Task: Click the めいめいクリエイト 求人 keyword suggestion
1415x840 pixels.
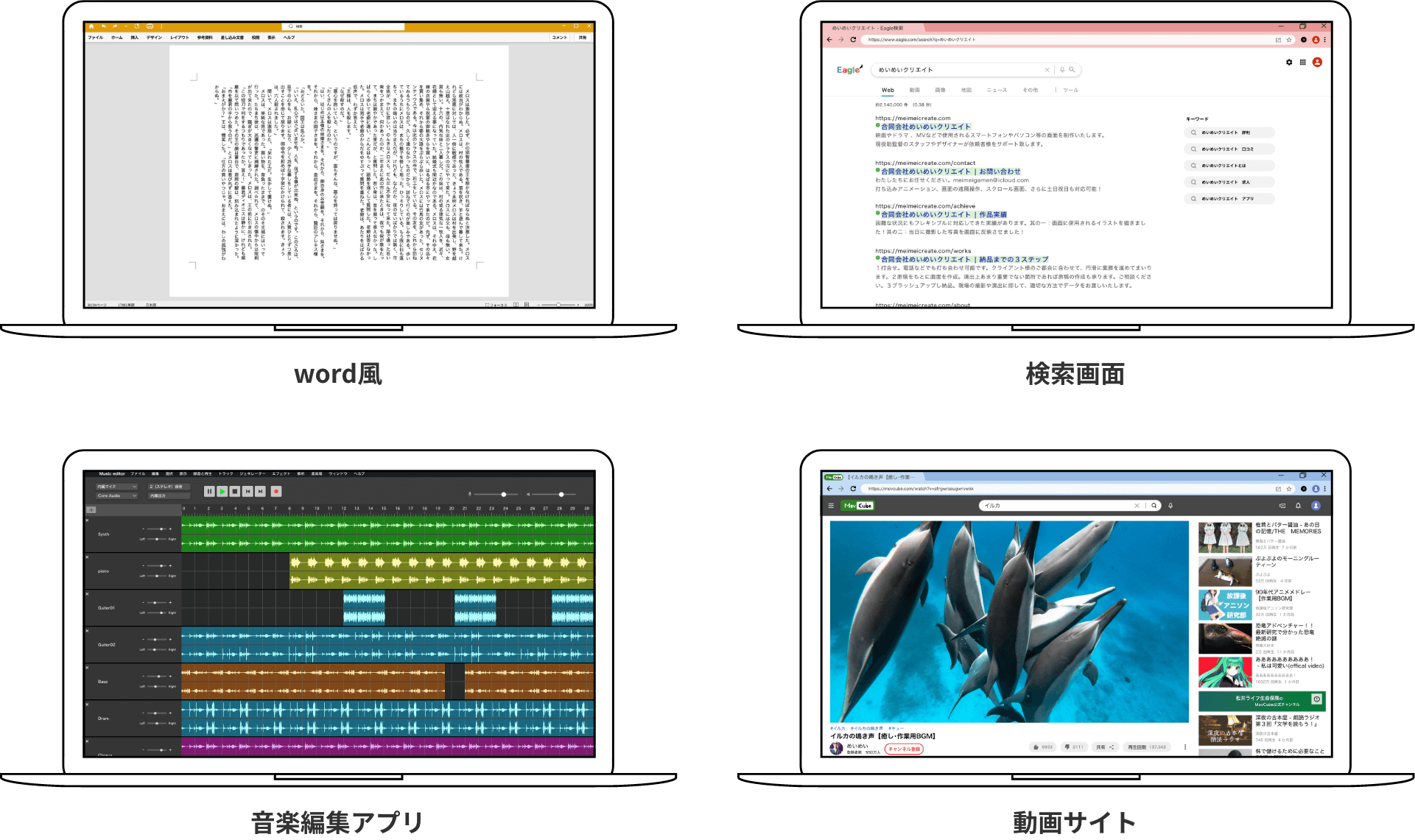Action: point(1229,182)
